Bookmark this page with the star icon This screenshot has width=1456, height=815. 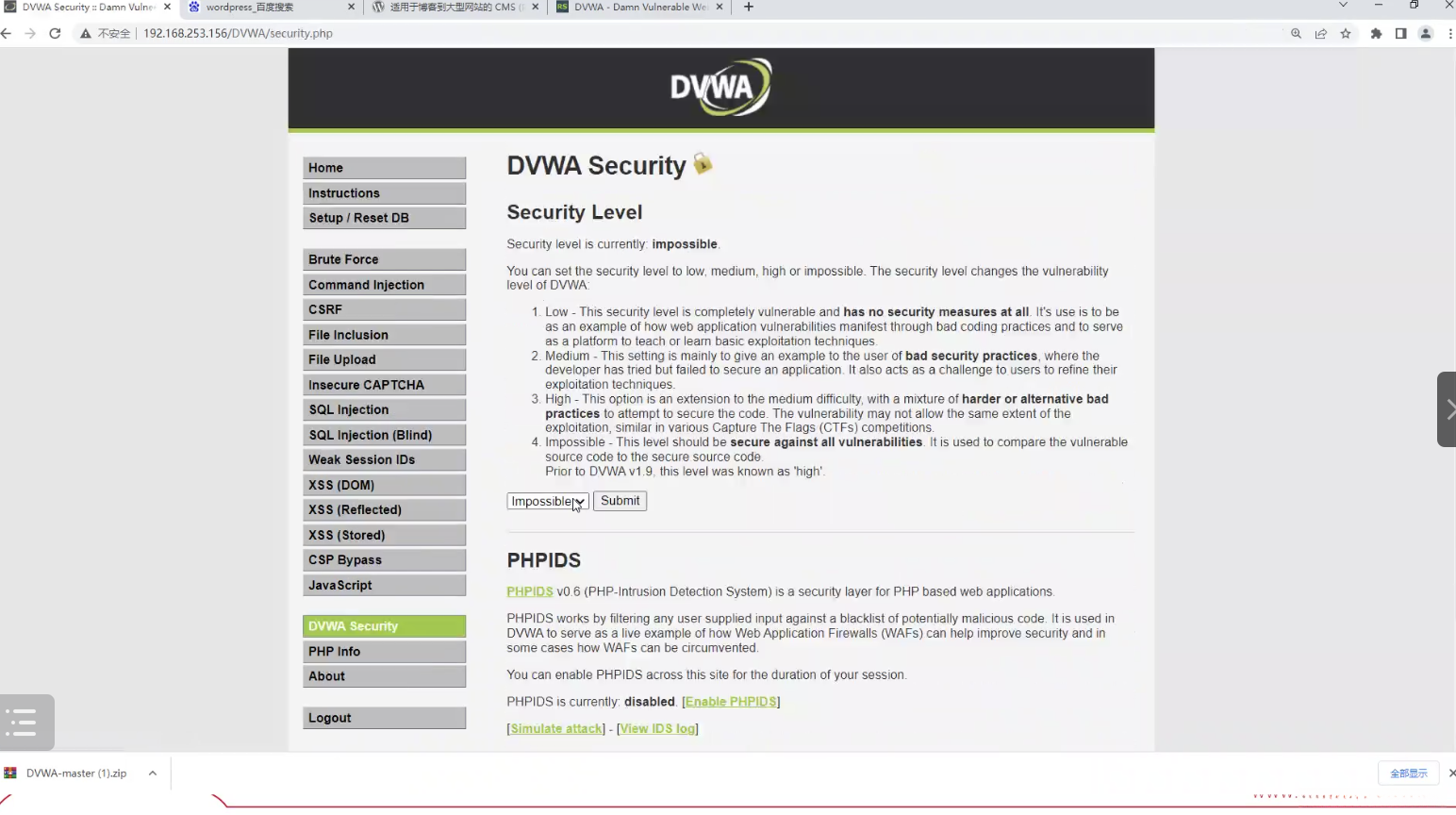pos(1346,33)
